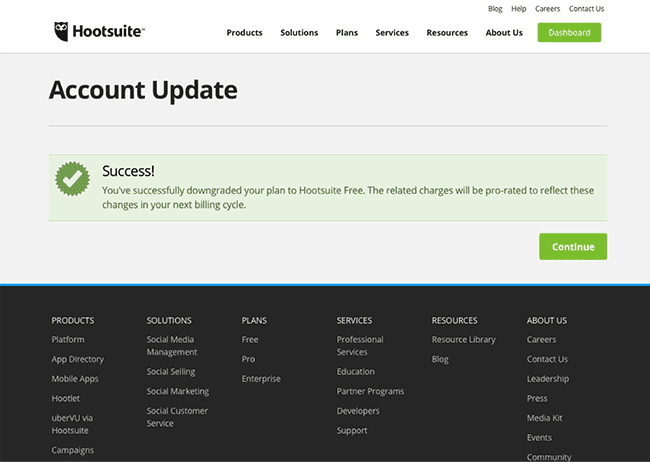The height and width of the screenshot is (462, 650).
Task: Open the Resources menu in the header
Action: (x=447, y=33)
